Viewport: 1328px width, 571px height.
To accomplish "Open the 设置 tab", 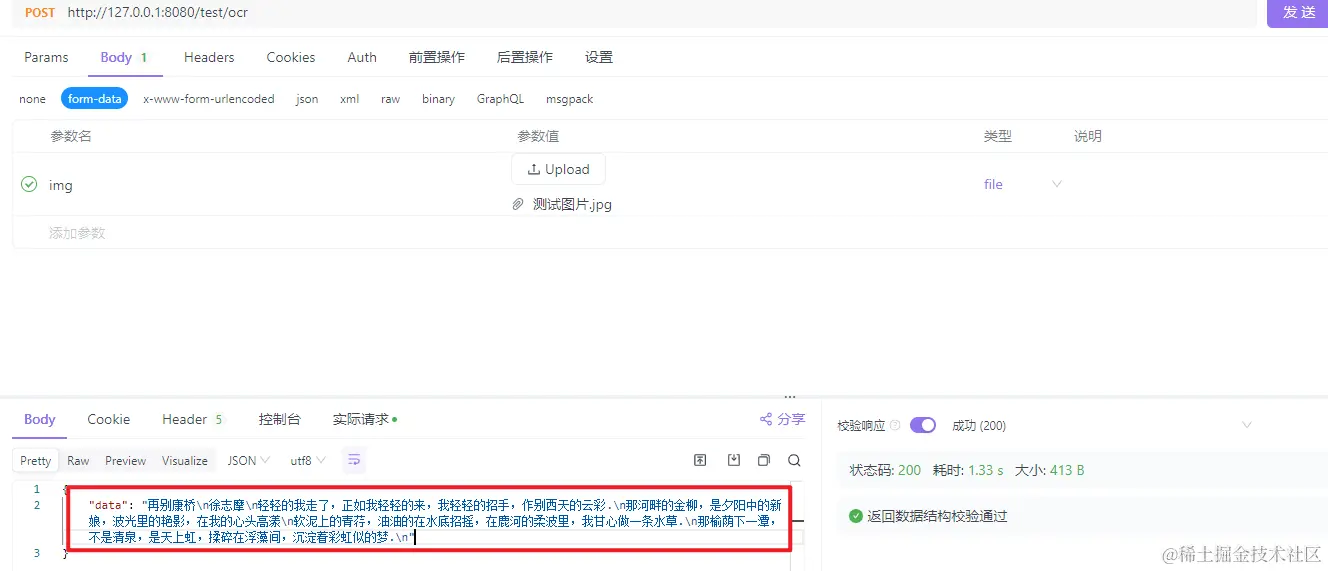I will pos(599,57).
